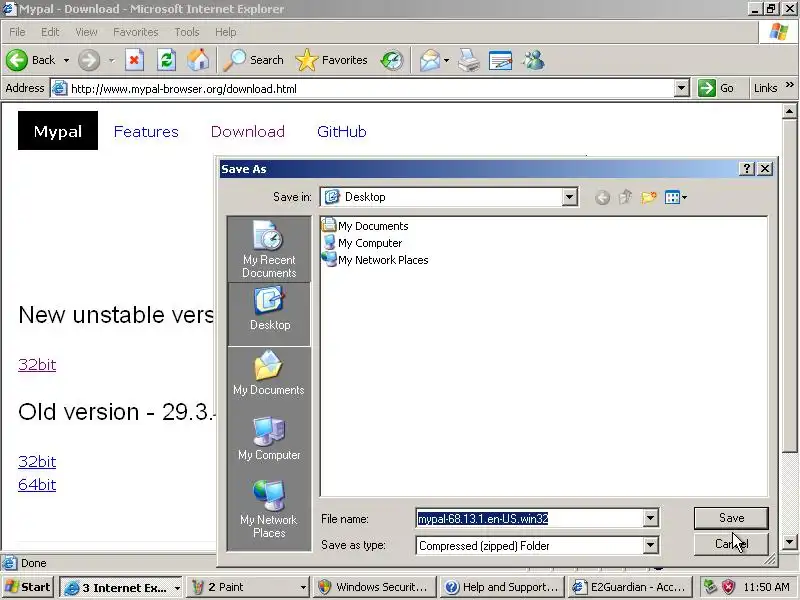Click the red Stop icon in IE toolbar
800x600 pixels.
pos(134,60)
